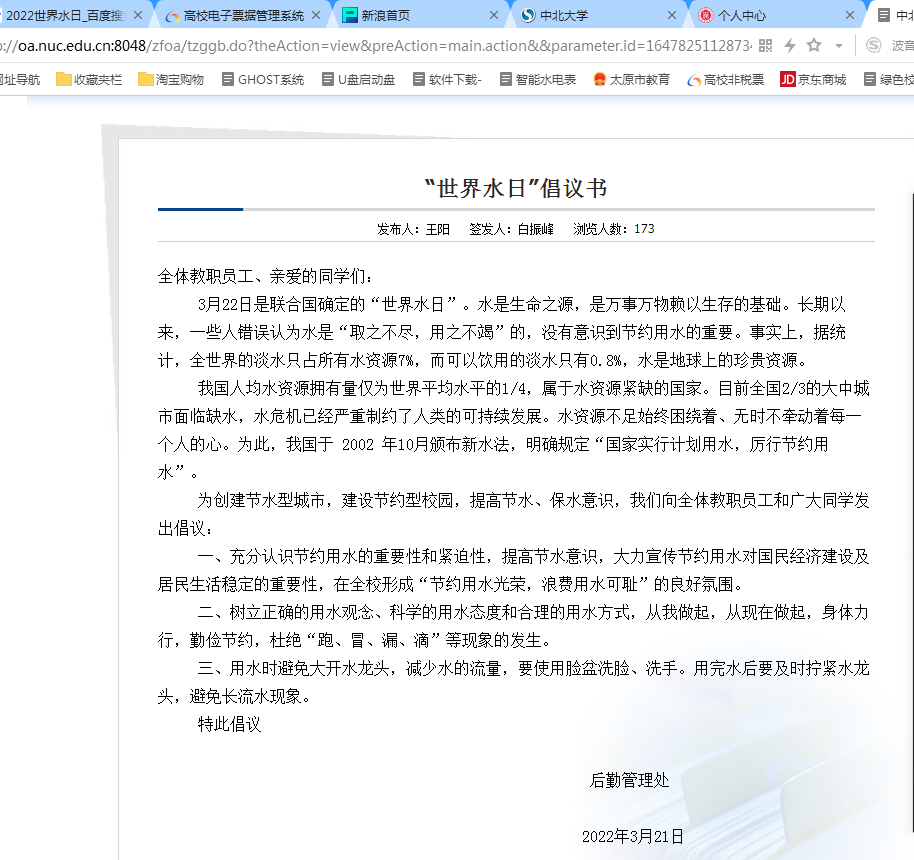
Task: Click the QR code icon in address bar
Action: click(766, 46)
